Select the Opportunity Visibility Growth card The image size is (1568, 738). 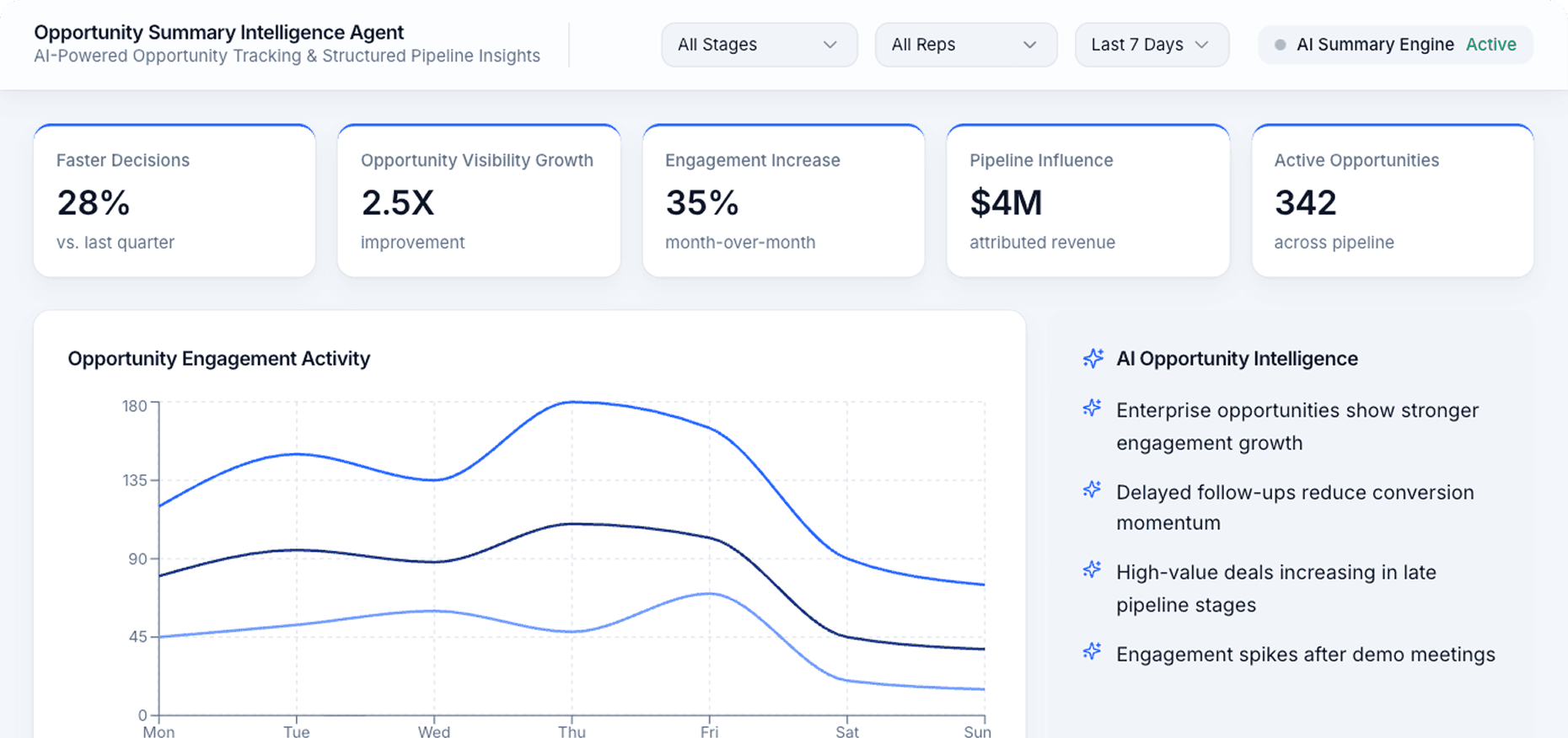point(479,201)
